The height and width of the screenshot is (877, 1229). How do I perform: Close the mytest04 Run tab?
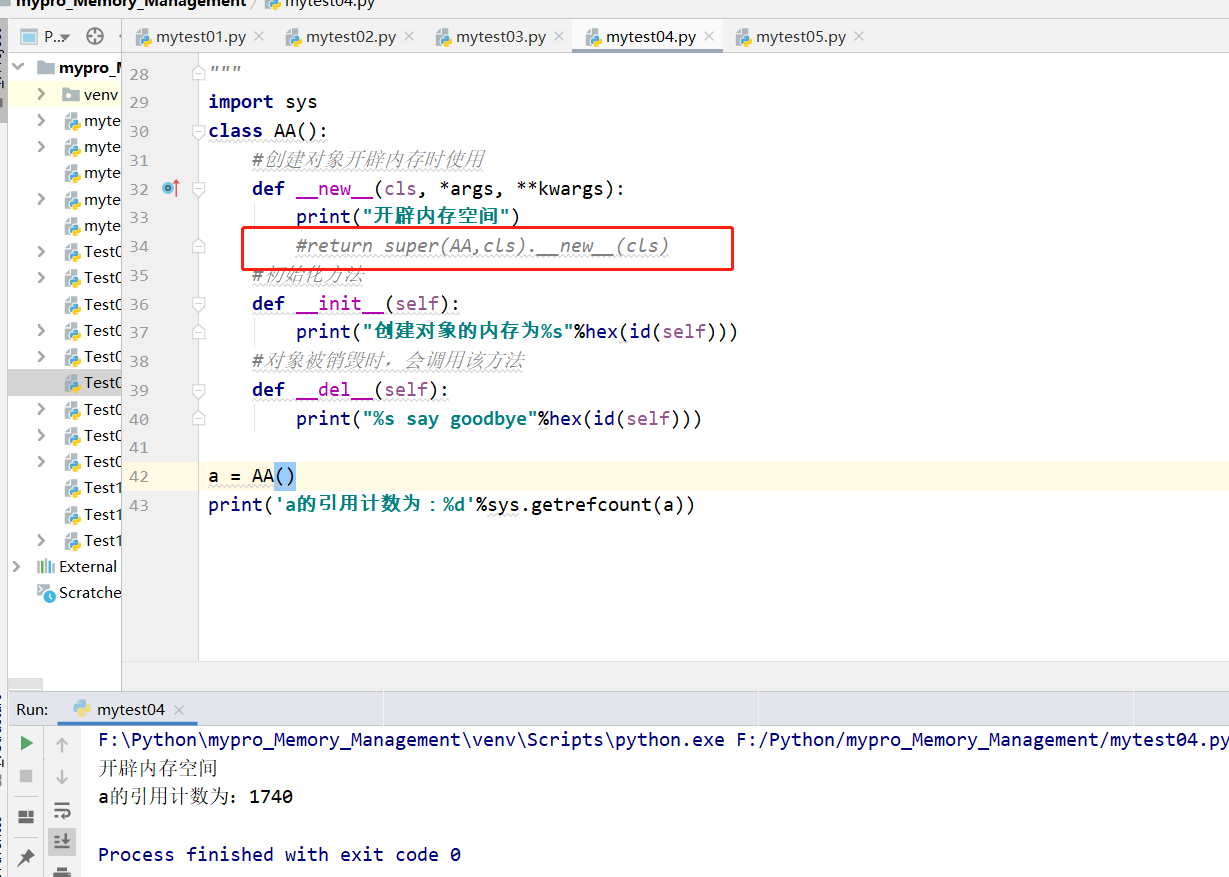click(179, 710)
